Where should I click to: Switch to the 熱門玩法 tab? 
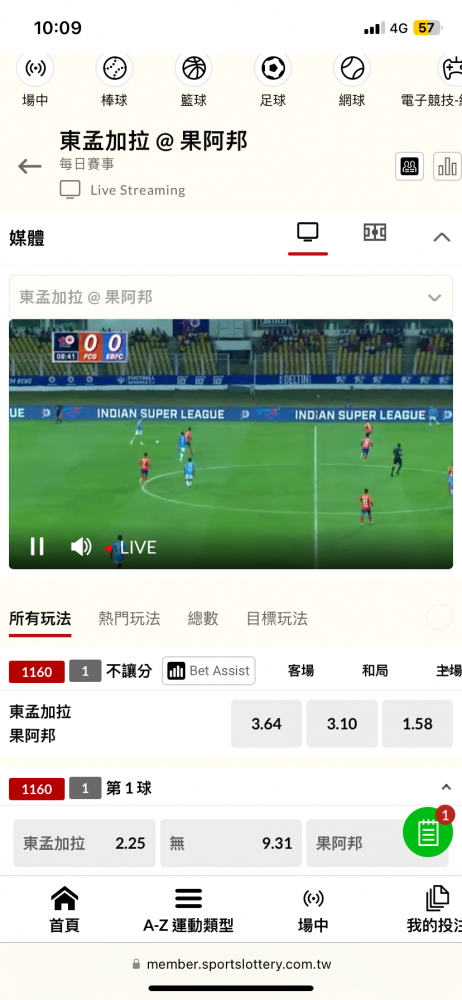(x=129, y=618)
